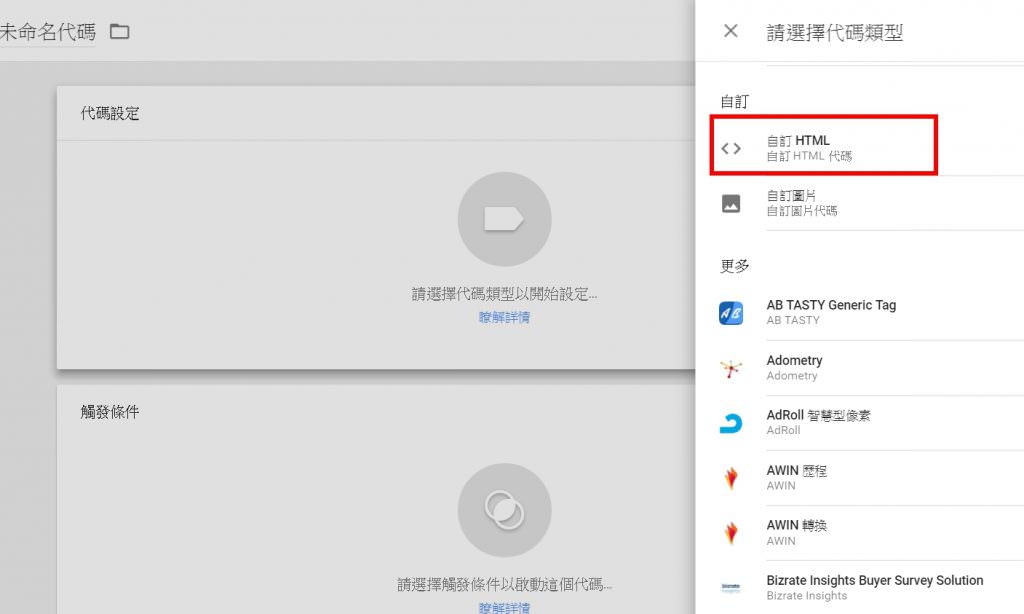Viewport: 1024px width, 614px height.
Task: Click the custom image tag icon
Action: [731, 203]
